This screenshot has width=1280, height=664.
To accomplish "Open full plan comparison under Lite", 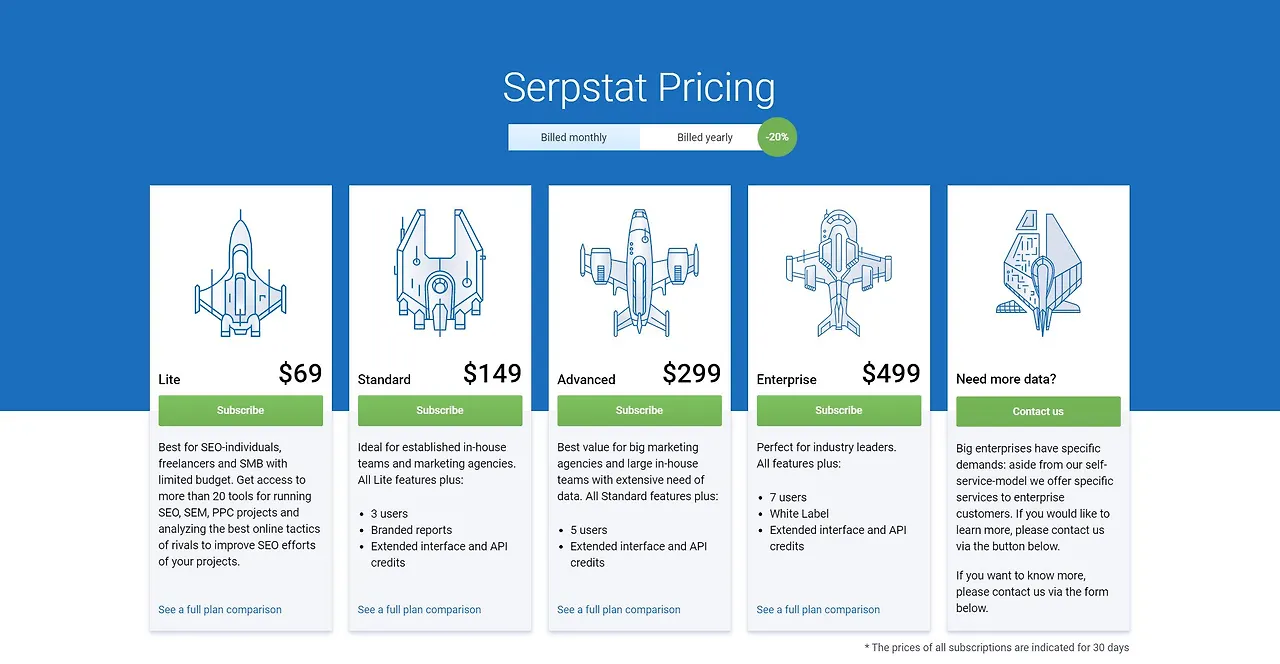I will (x=219, y=609).
